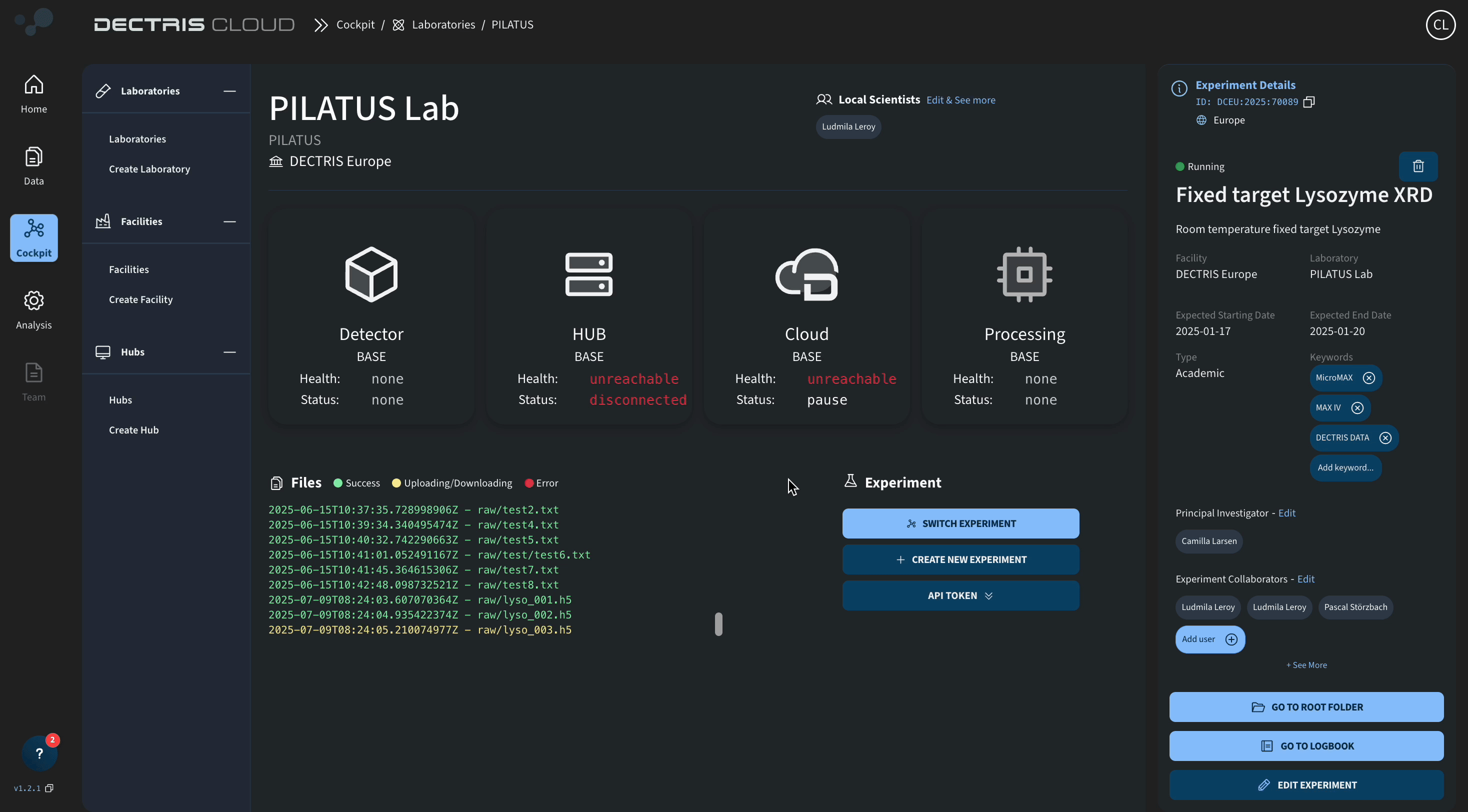This screenshot has height=812, width=1468.
Task: Click the PILATUS breadcrumb text
Action: point(511,24)
